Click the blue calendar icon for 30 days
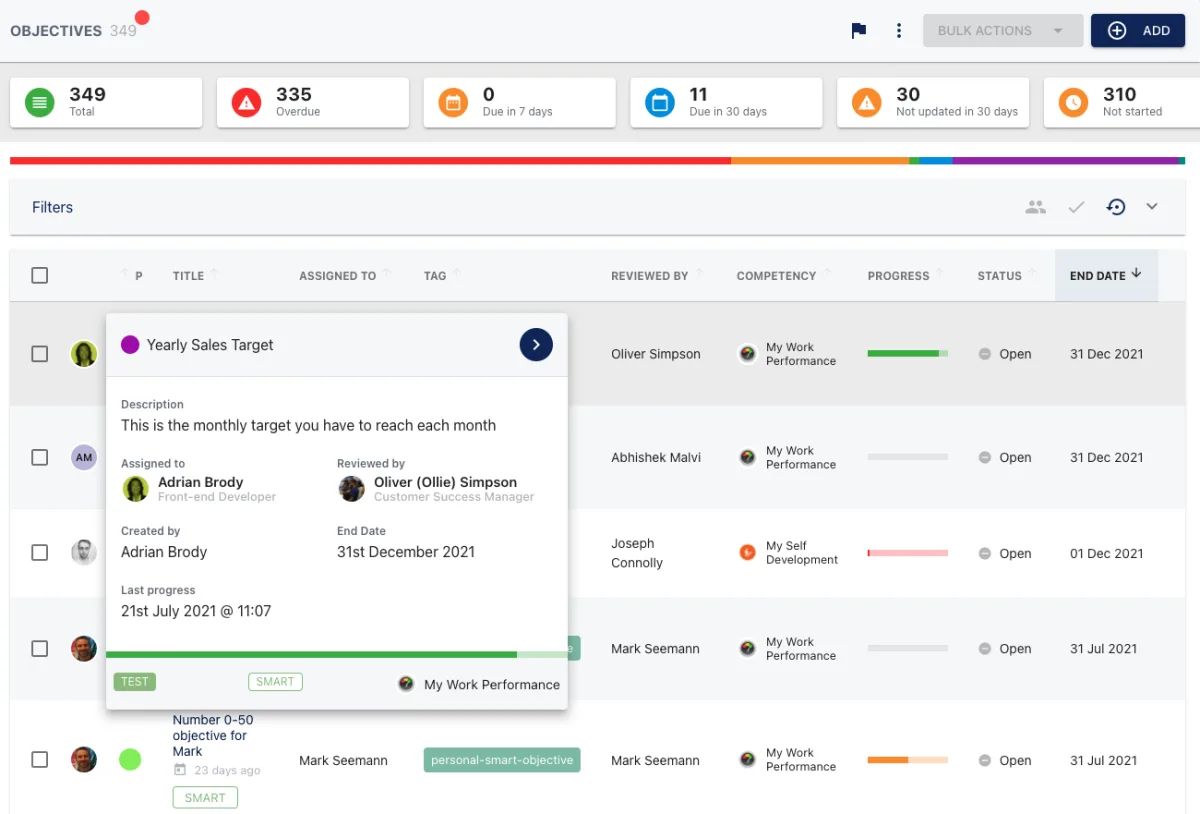Image resolution: width=1200 pixels, height=814 pixels. coord(660,102)
